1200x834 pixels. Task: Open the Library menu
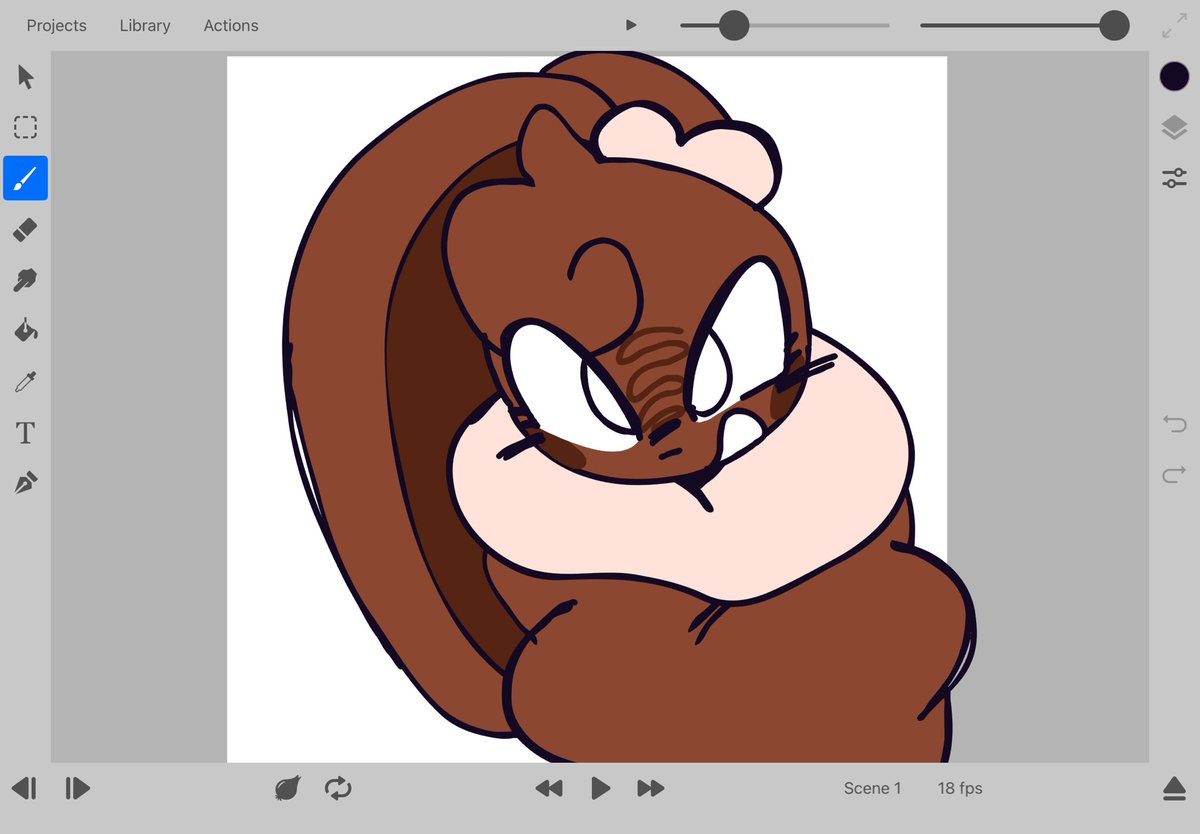tap(145, 26)
